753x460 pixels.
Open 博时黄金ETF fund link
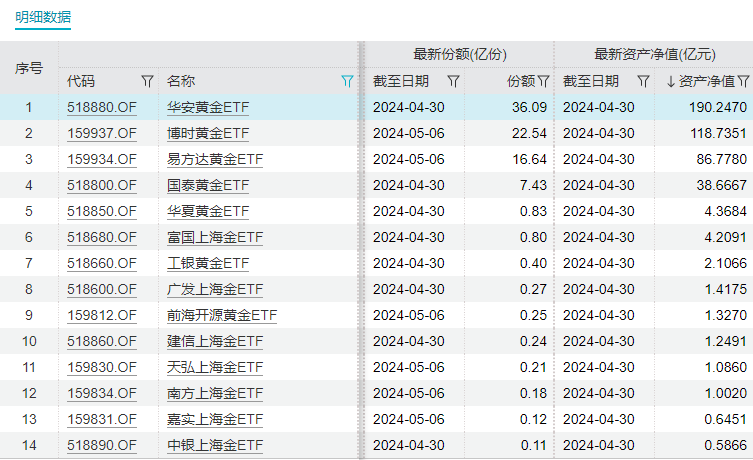click(208, 133)
